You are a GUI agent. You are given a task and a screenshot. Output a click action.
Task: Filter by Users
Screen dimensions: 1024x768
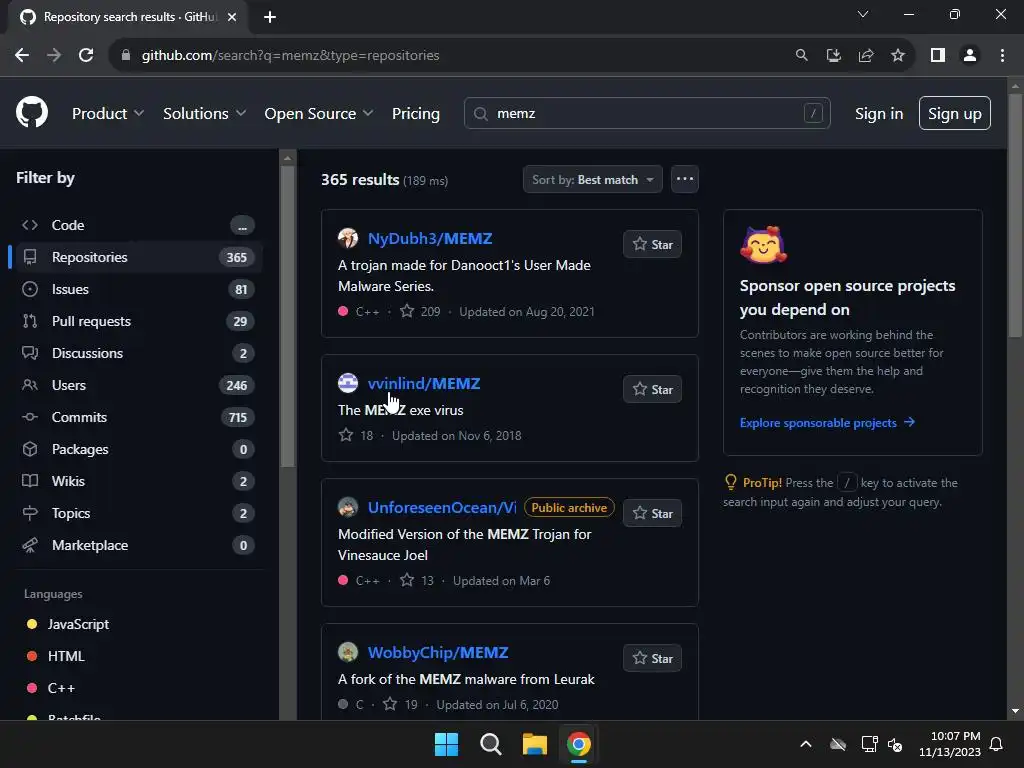pos(137,385)
